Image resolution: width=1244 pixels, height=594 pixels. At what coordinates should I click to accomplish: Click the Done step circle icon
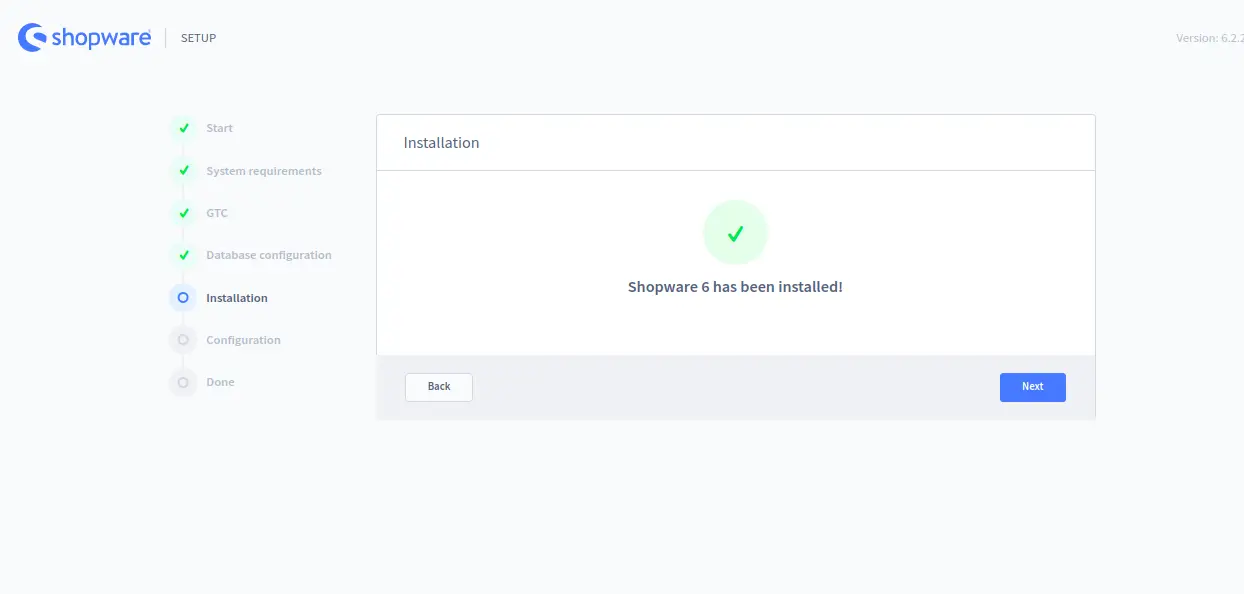183,382
